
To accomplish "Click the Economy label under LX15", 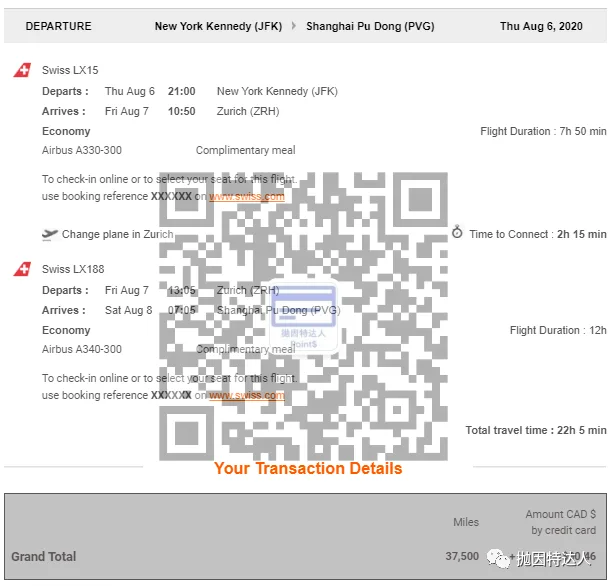I will coord(66,131).
